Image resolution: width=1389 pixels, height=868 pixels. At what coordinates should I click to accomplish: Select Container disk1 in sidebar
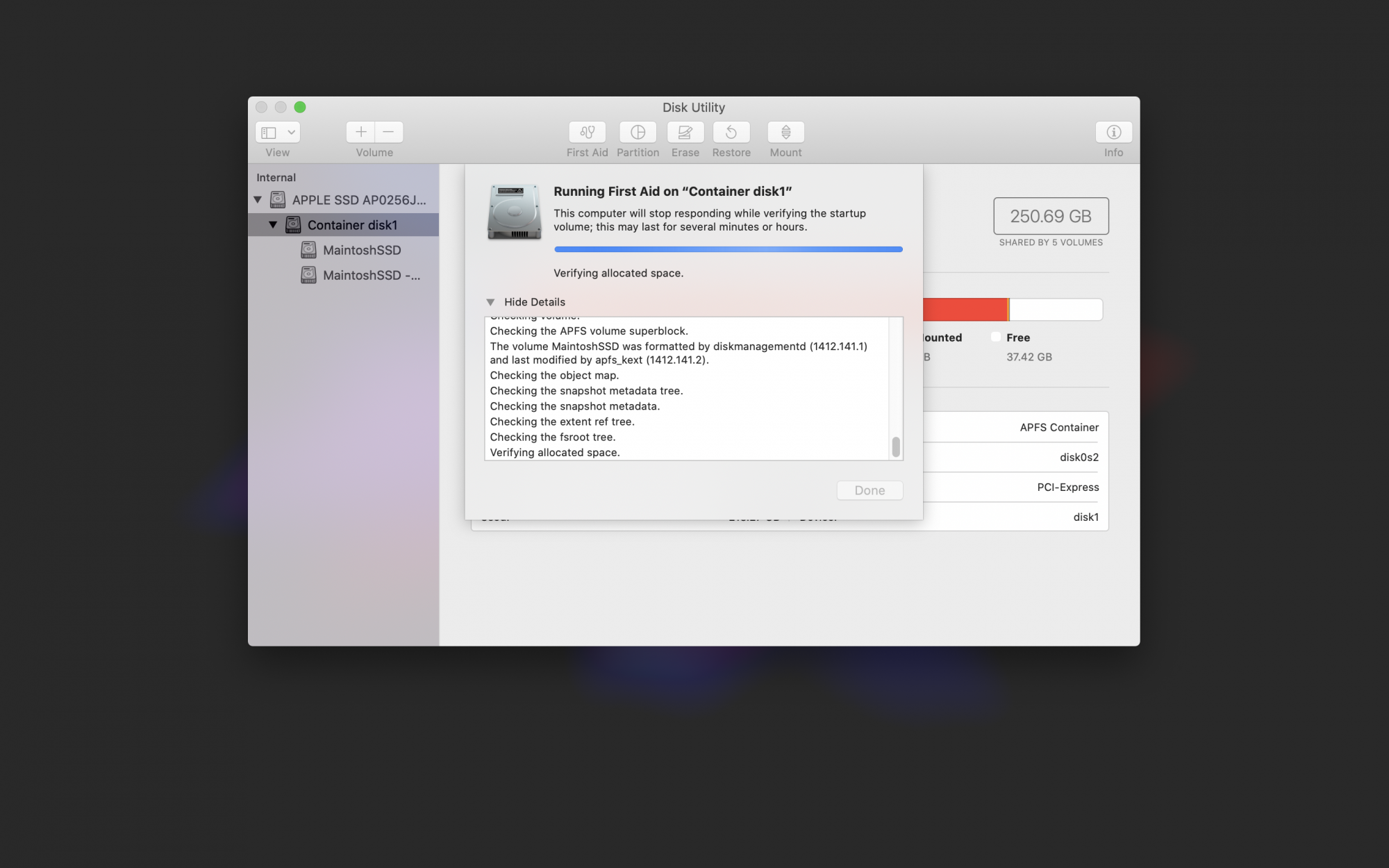tap(352, 225)
